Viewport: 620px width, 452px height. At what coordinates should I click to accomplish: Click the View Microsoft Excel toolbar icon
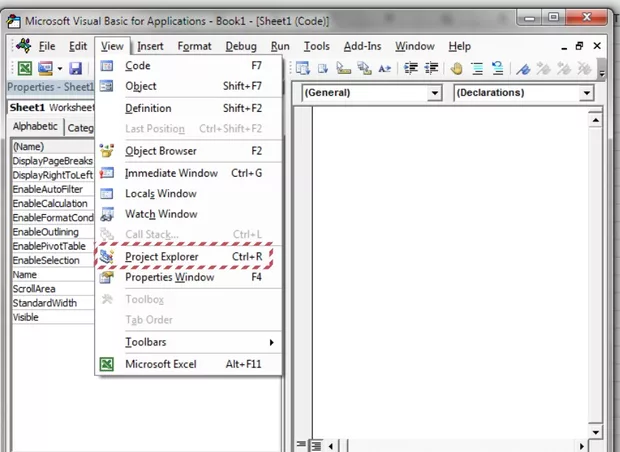(25, 68)
